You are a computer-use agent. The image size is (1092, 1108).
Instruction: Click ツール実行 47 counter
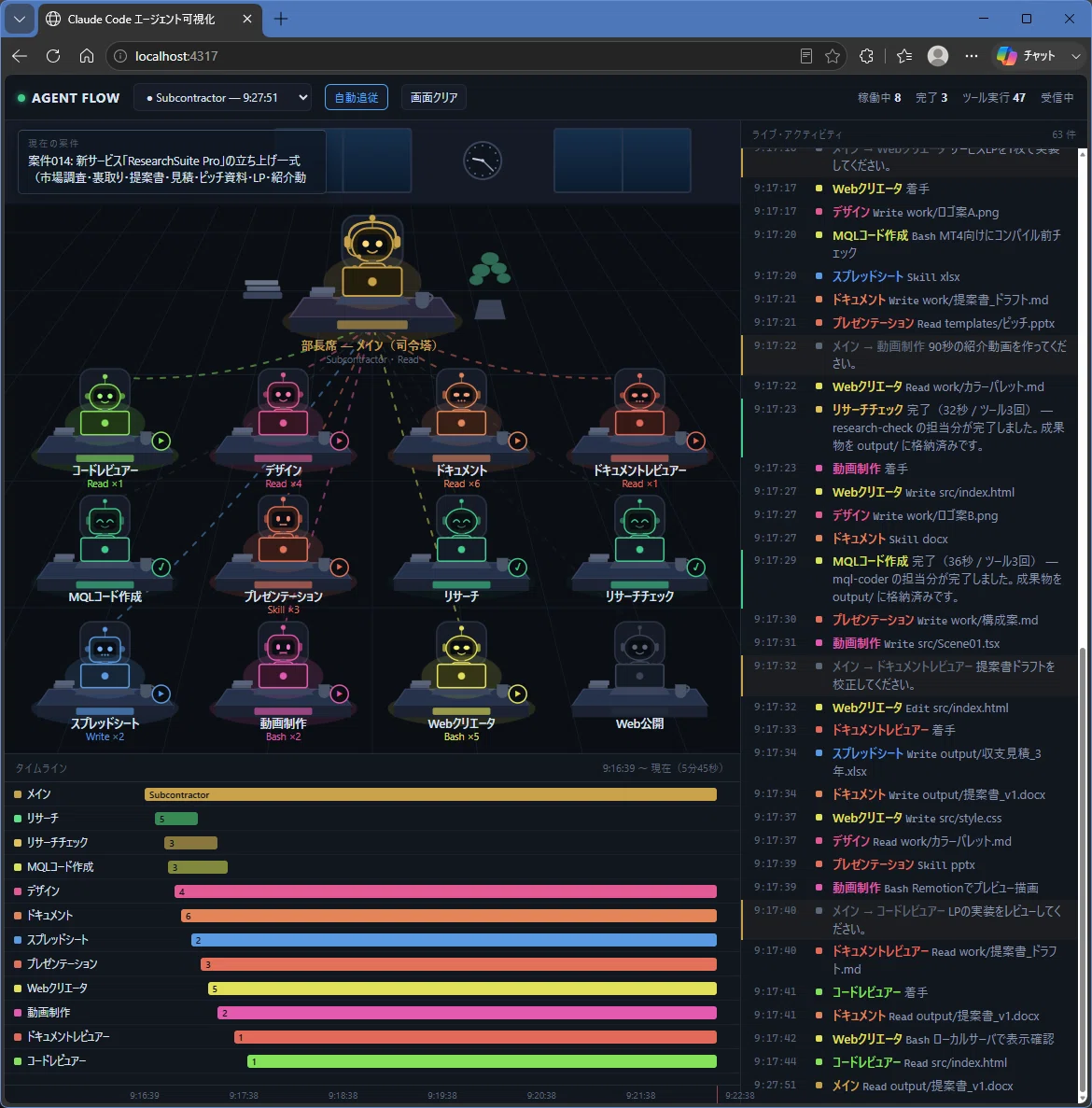coord(993,97)
